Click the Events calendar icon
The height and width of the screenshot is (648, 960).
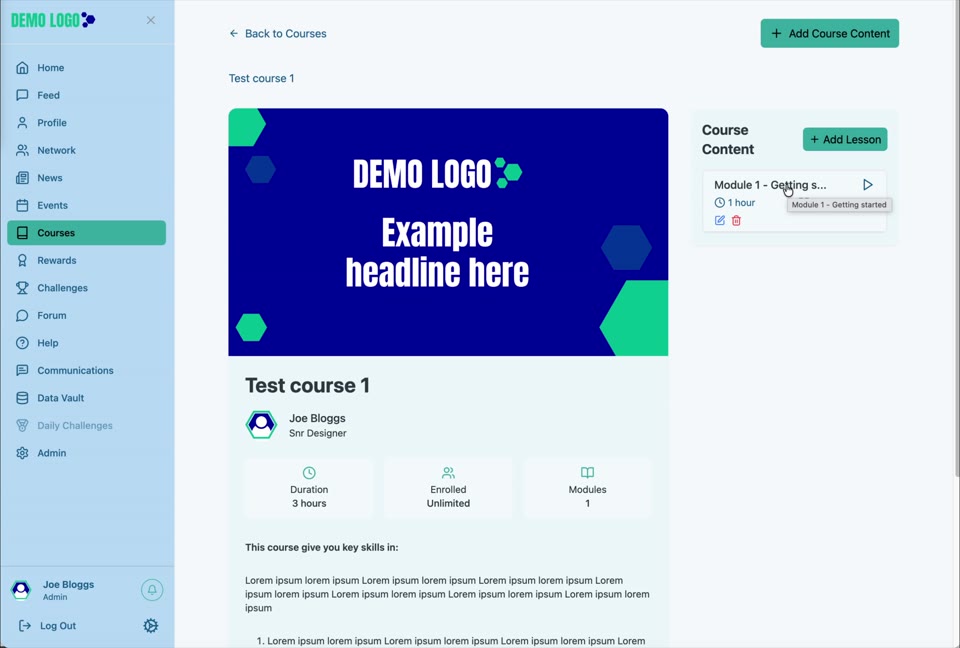click(x=22, y=205)
